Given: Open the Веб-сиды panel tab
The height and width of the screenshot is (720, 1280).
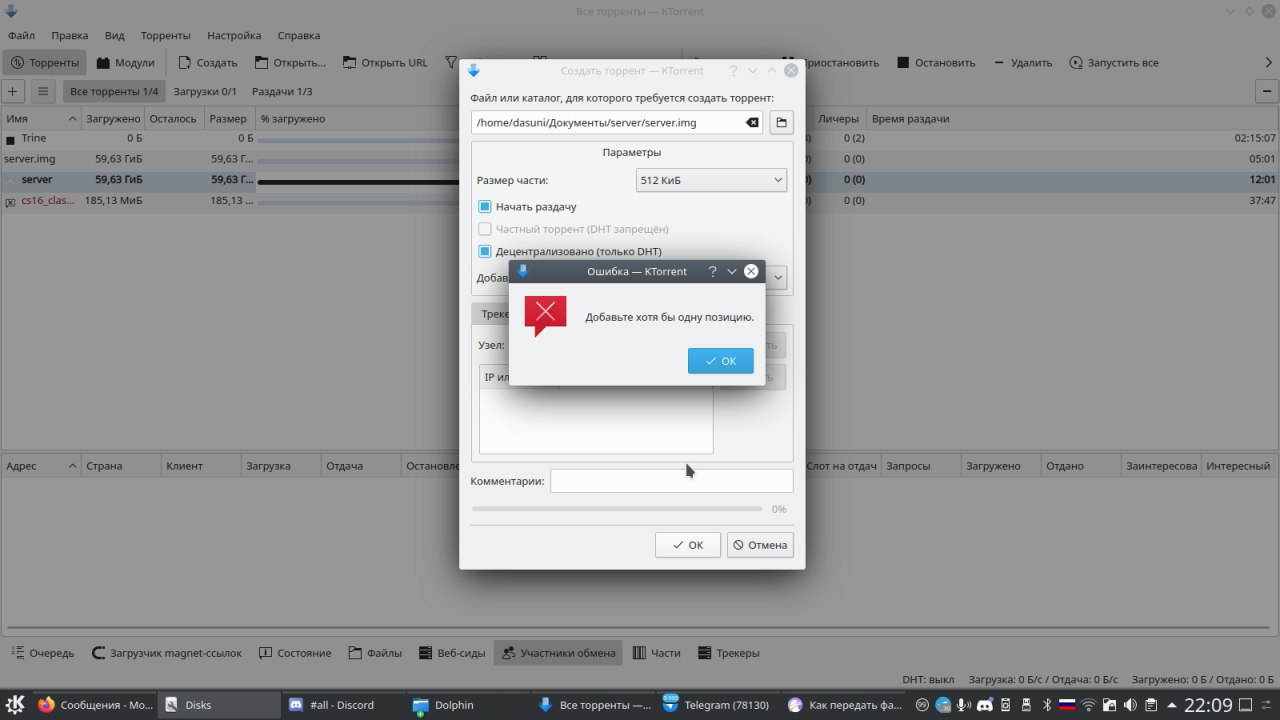Looking at the screenshot, I should pyautogui.click(x=451, y=653).
